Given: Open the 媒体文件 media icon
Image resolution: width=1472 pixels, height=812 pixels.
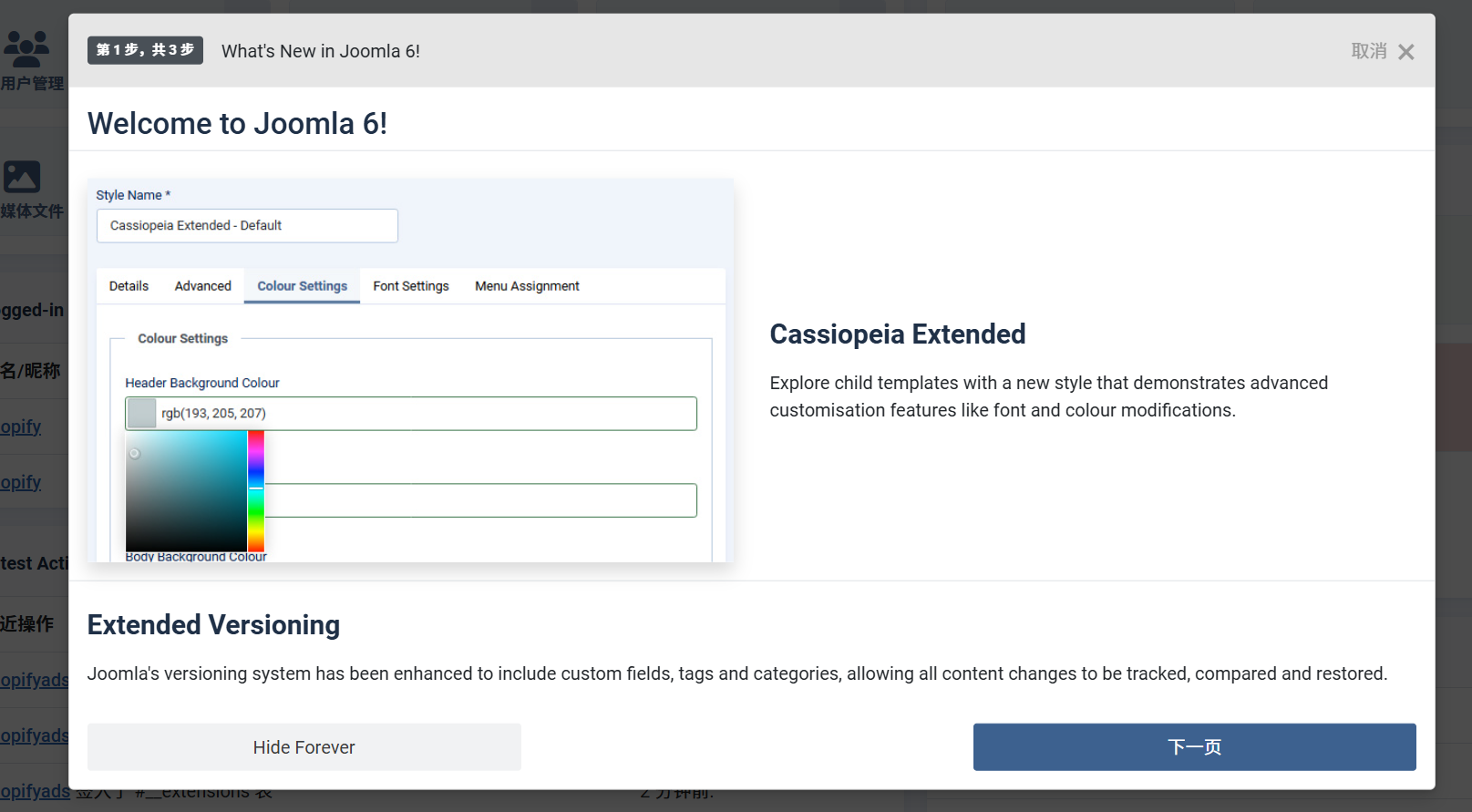Looking at the screenshot, I should (22, 177).
